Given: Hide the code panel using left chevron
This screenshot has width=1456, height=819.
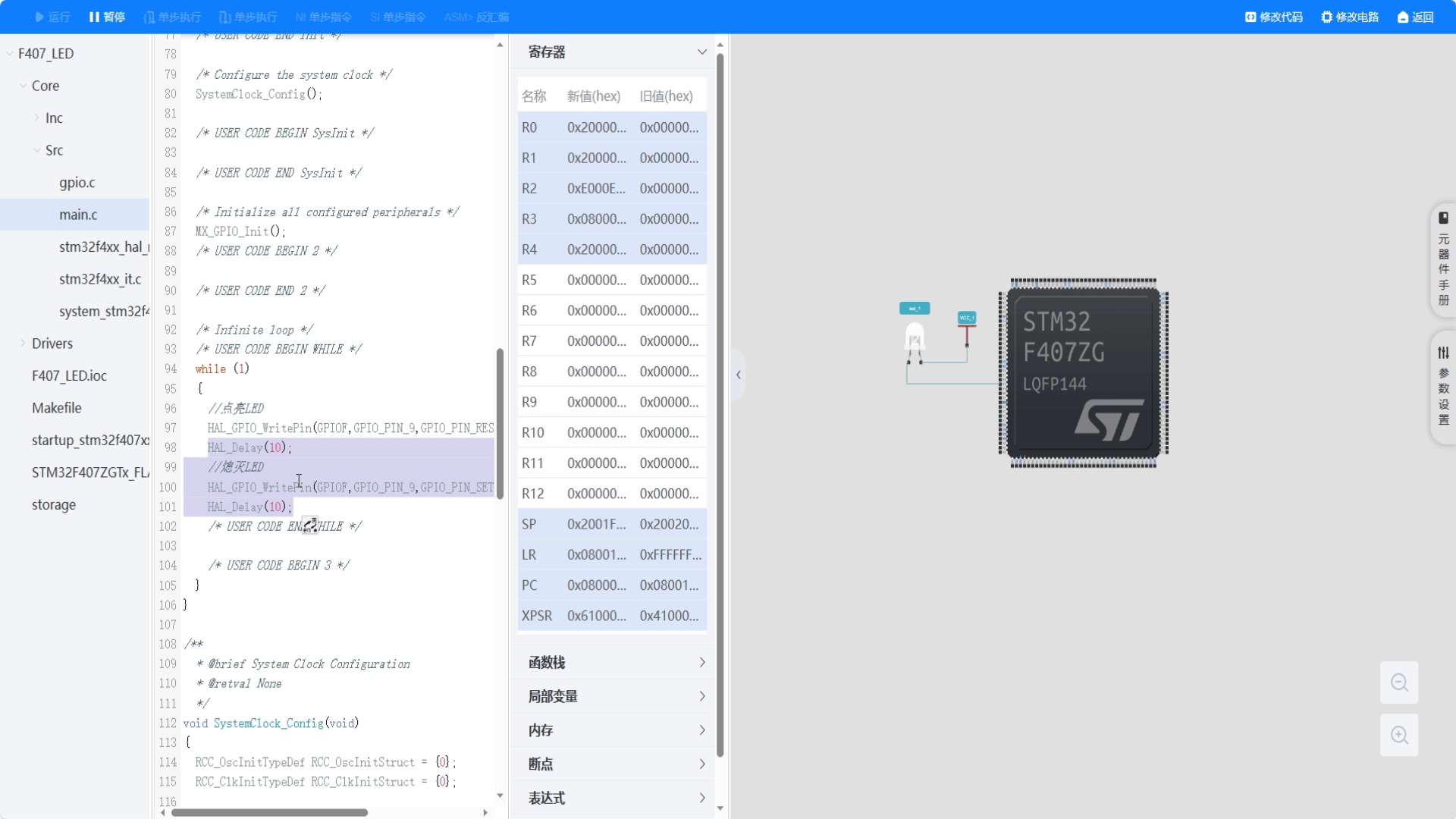Looking at the screenshot, I should [x=737, y=374].
